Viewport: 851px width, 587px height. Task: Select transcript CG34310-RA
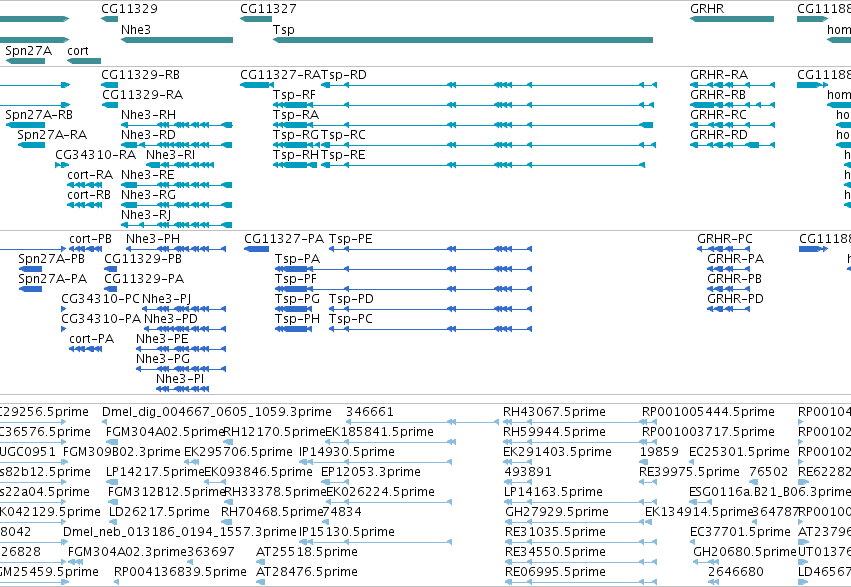coord(62,165)
